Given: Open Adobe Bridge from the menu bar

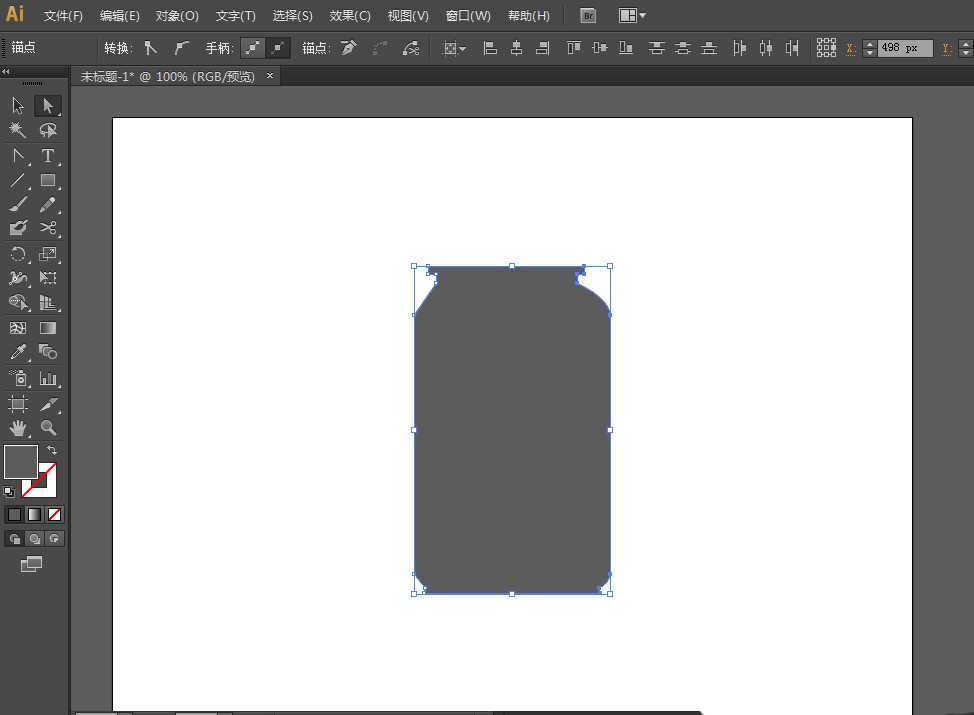Looking at the screenshot, I should tap(588, 16).
